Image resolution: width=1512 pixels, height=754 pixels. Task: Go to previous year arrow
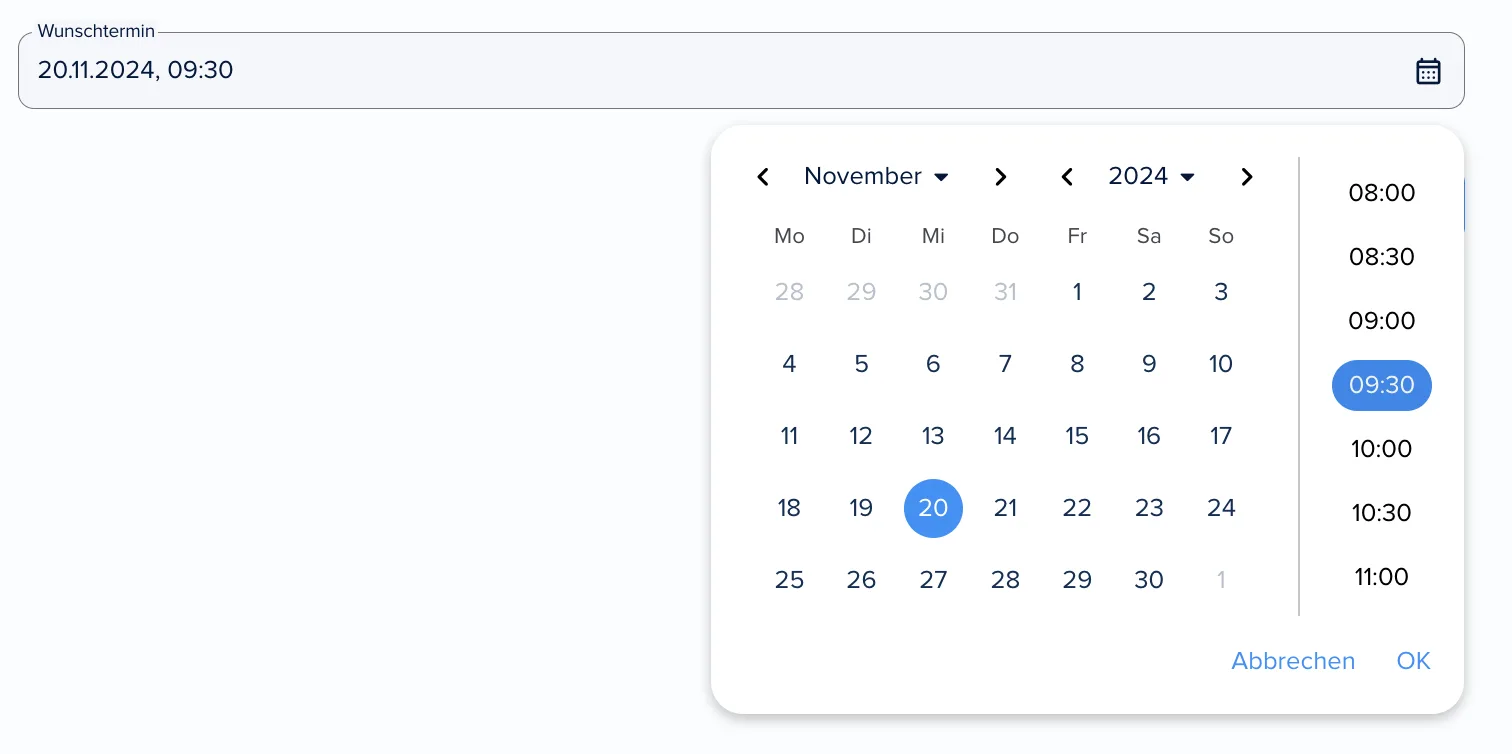[1067, 177]
